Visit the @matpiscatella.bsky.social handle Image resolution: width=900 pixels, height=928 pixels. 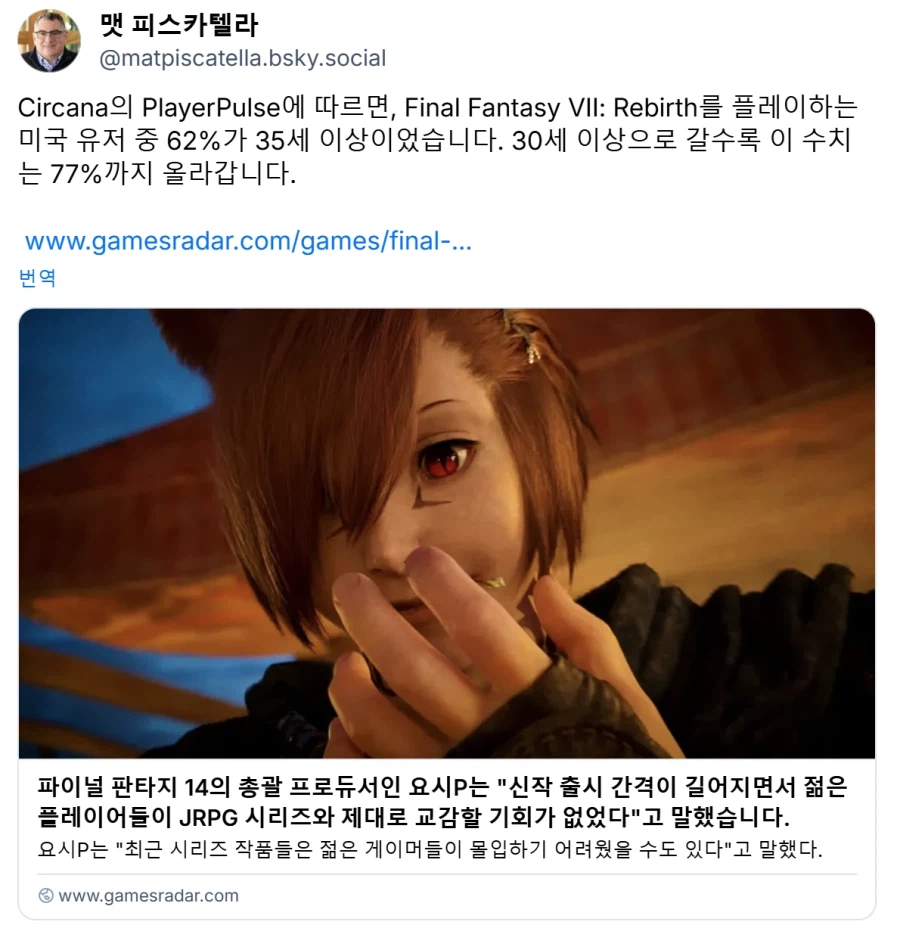[243, 59]
